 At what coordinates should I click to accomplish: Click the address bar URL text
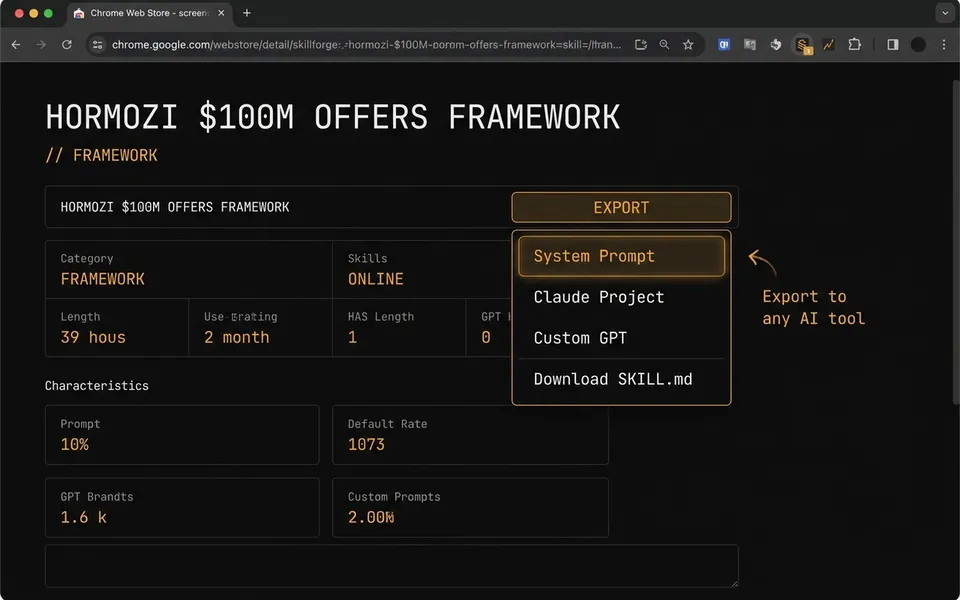(x=366, y=45)
